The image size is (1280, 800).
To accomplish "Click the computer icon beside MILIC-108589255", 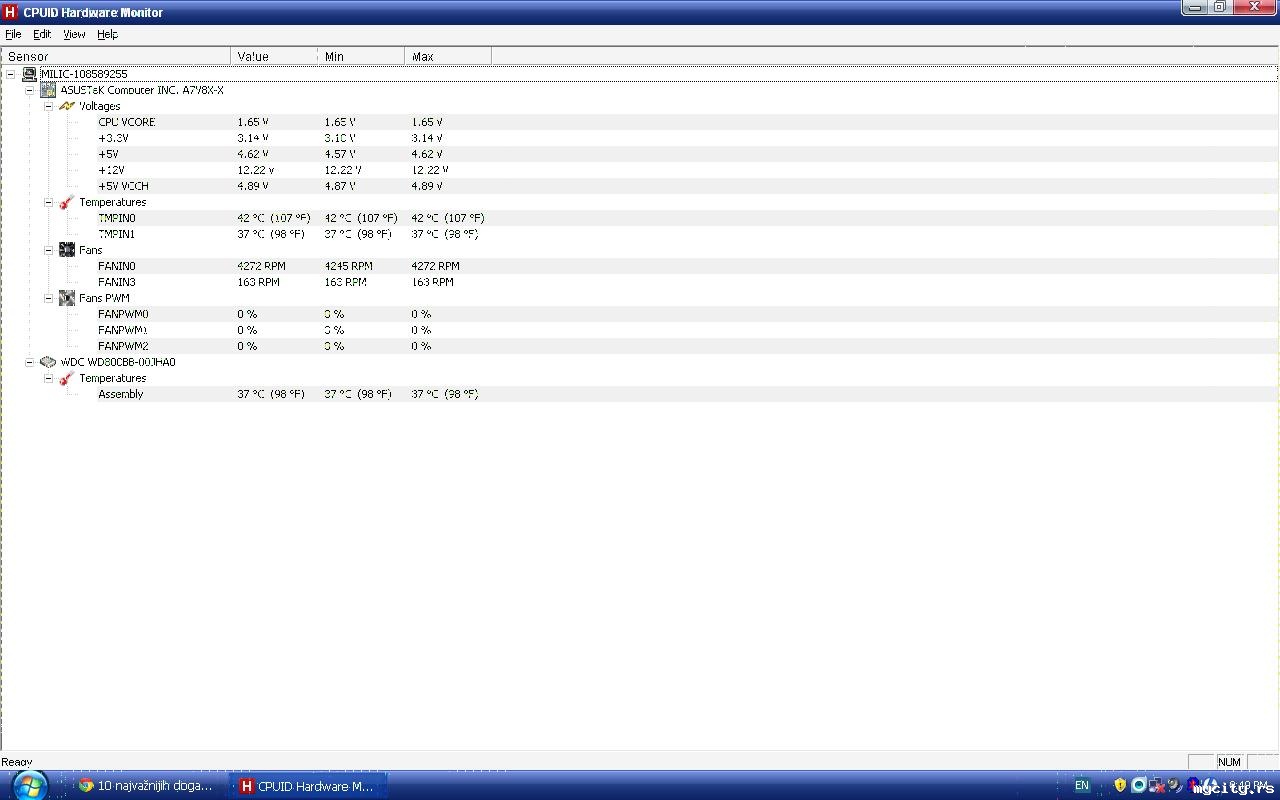I will pos(30,74).
